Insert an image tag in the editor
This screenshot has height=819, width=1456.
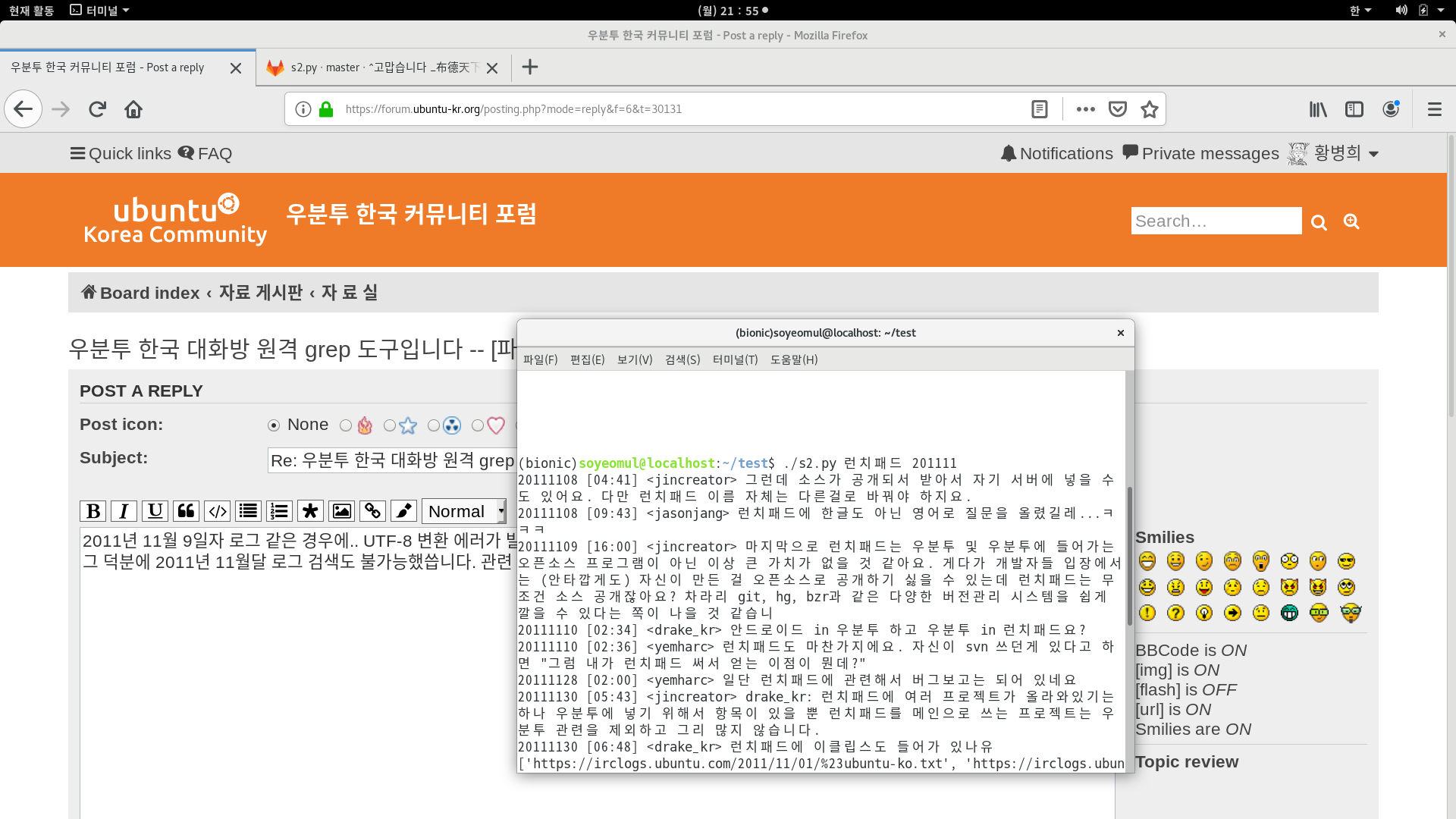340,510
